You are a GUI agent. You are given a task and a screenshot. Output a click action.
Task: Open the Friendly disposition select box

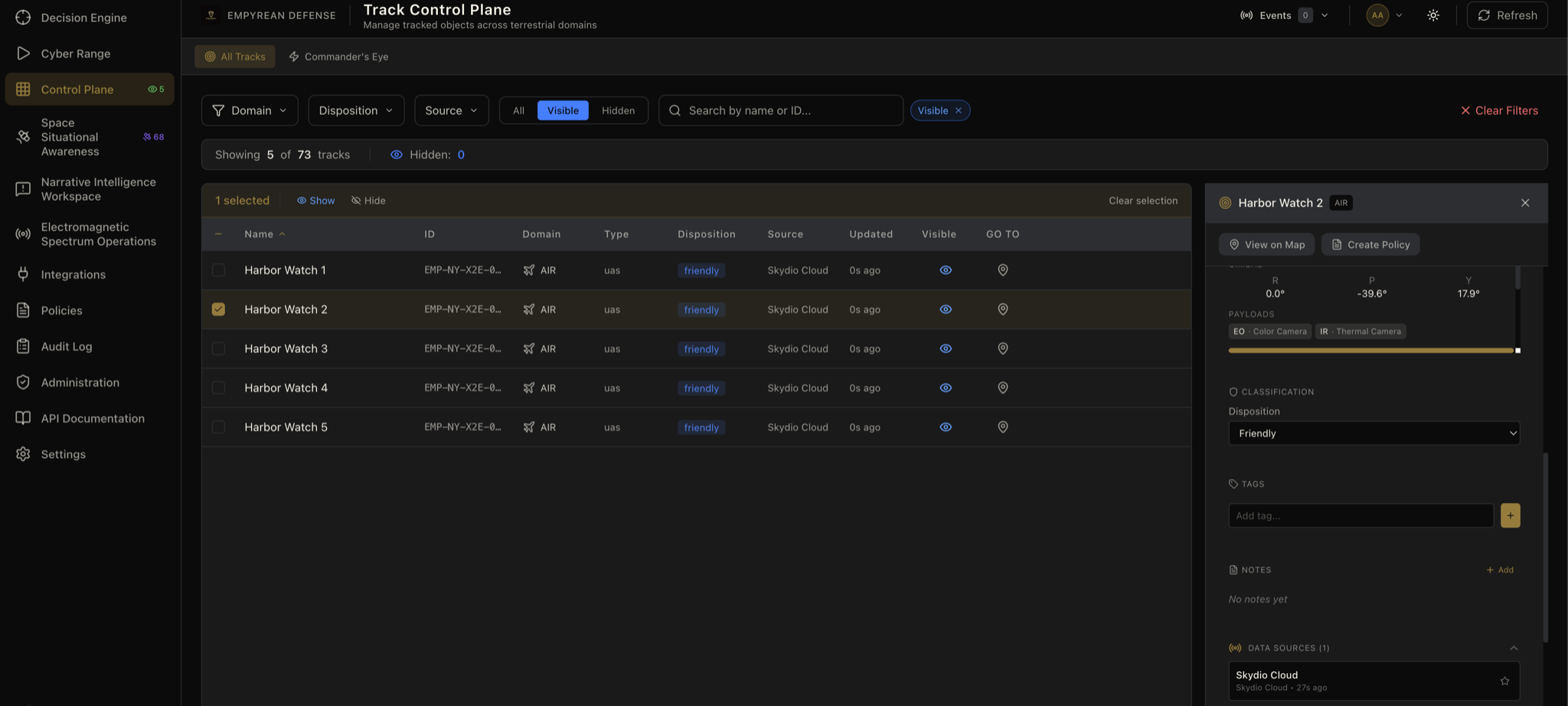pos(1374,433)
